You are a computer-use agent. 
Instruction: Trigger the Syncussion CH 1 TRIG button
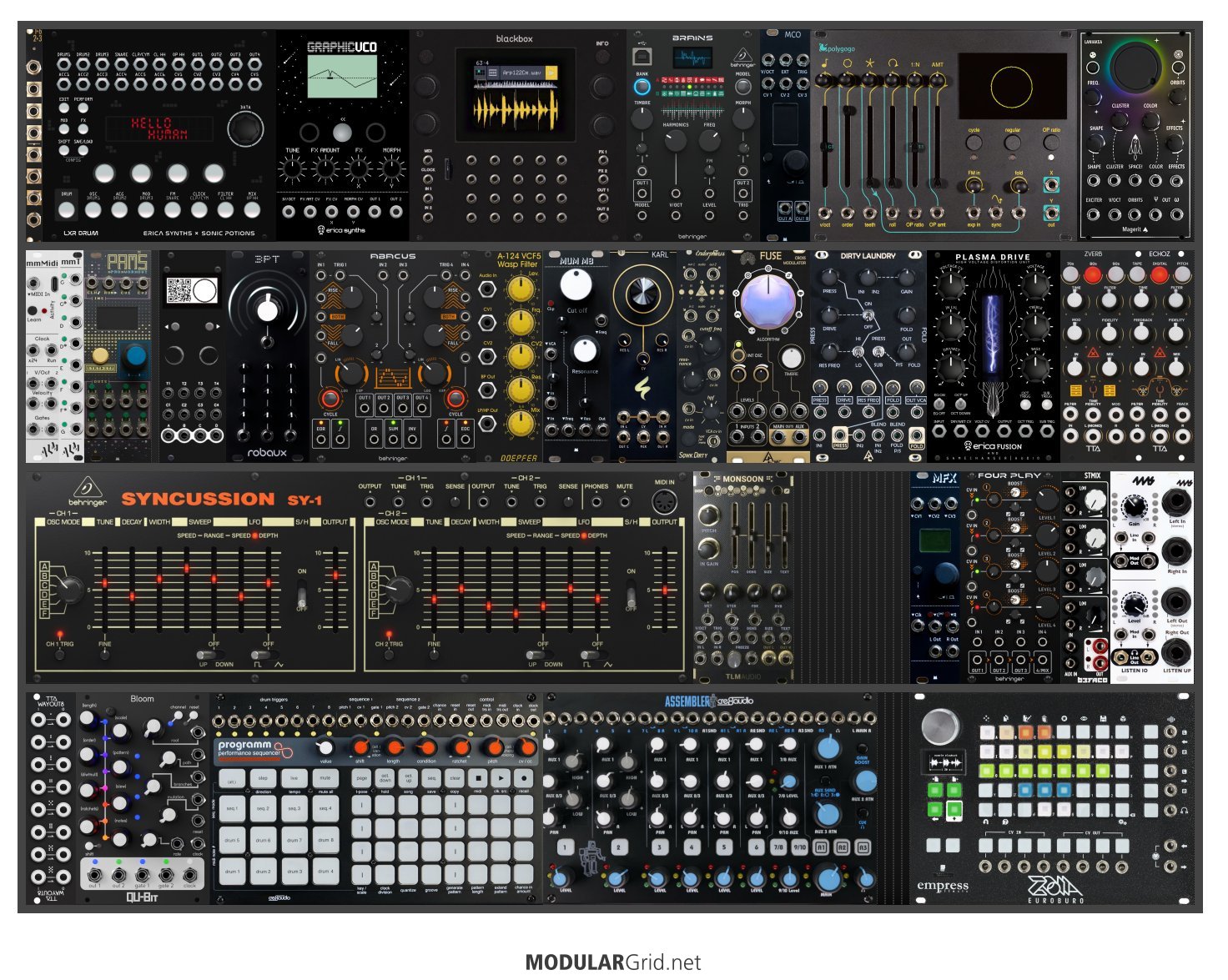pyautogui.click(x=59, y=655)
